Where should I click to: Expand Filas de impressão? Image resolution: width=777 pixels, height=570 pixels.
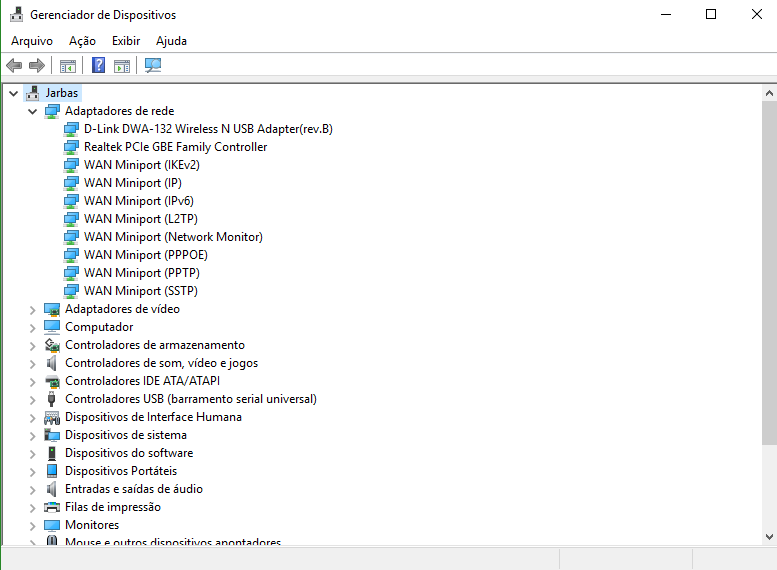pos(33,508)
